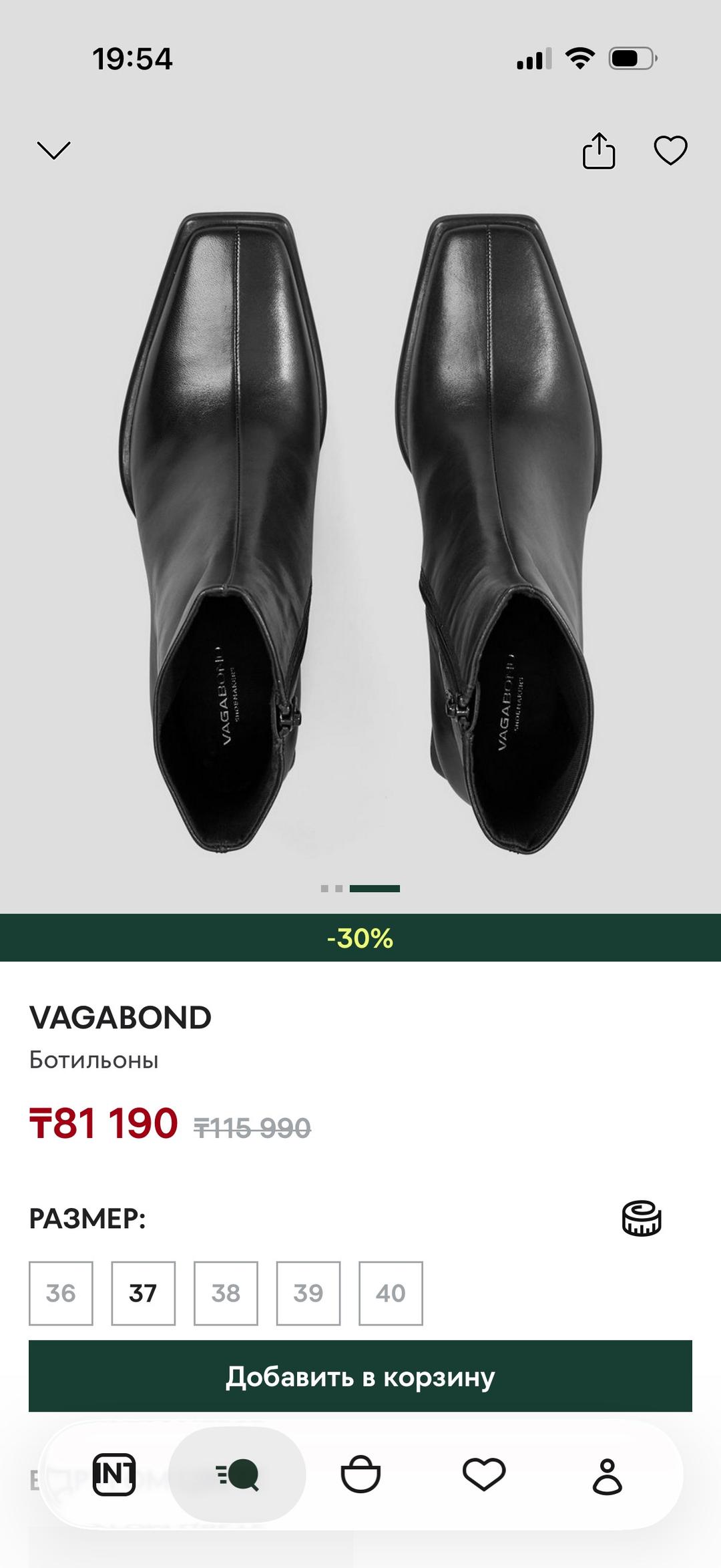The height and width of the screenshot is (1568, 721).
Task: Open wishlist heart in bottom navigation
Action: click(484, 1475)
